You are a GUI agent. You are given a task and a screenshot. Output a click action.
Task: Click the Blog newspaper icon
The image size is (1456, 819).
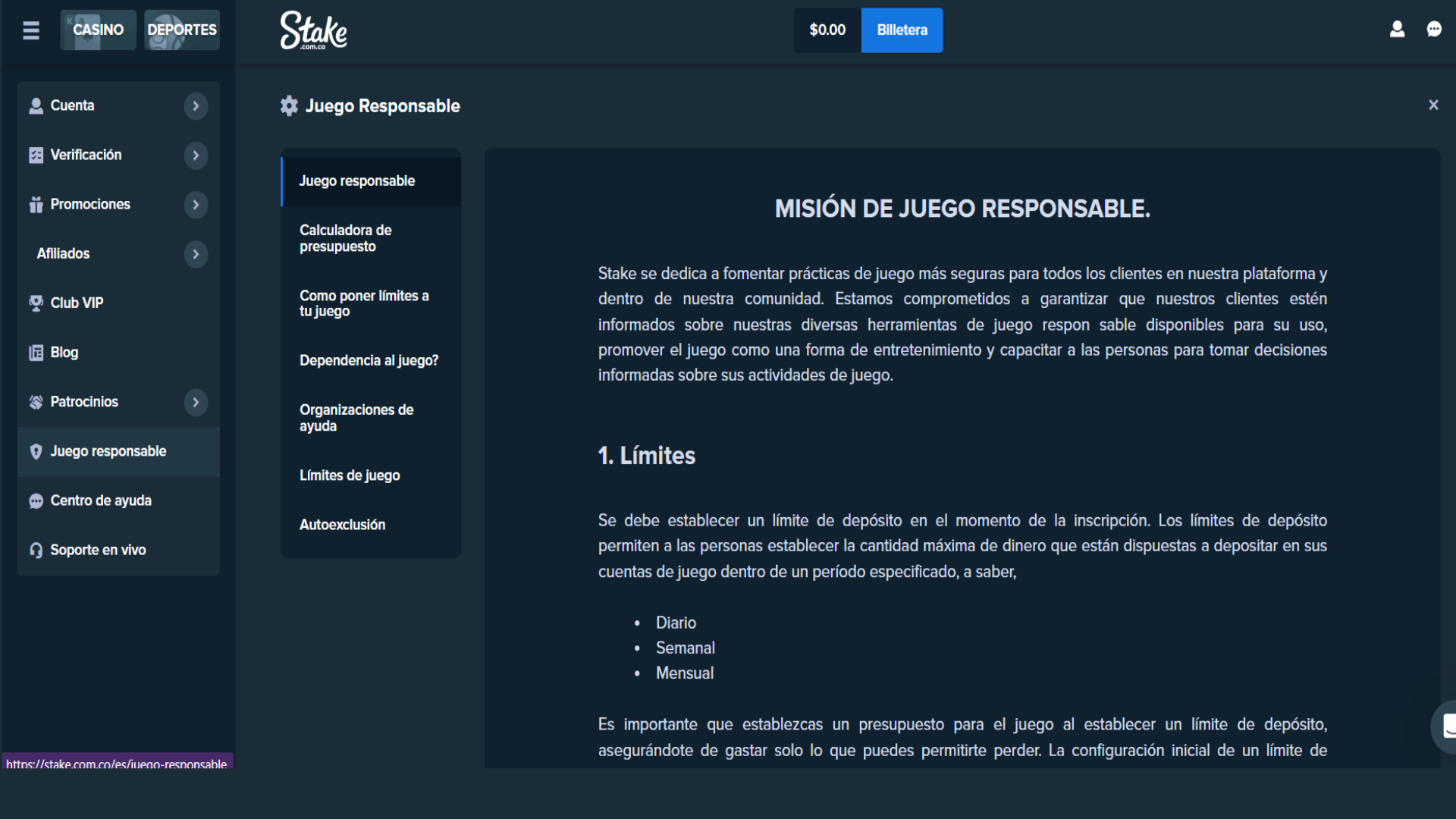[36, 353]
